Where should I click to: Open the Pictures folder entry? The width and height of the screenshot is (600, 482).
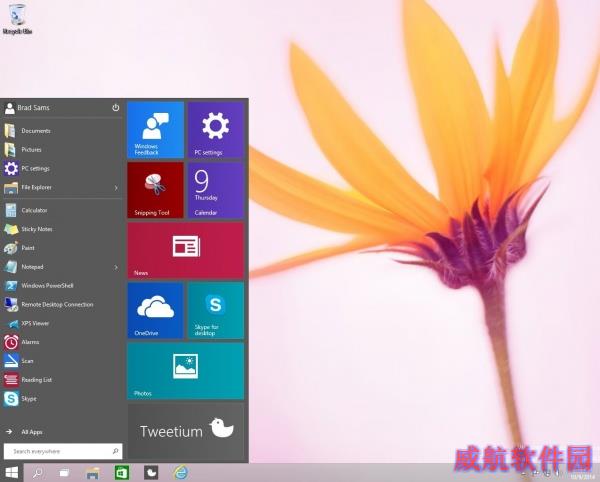61,150
